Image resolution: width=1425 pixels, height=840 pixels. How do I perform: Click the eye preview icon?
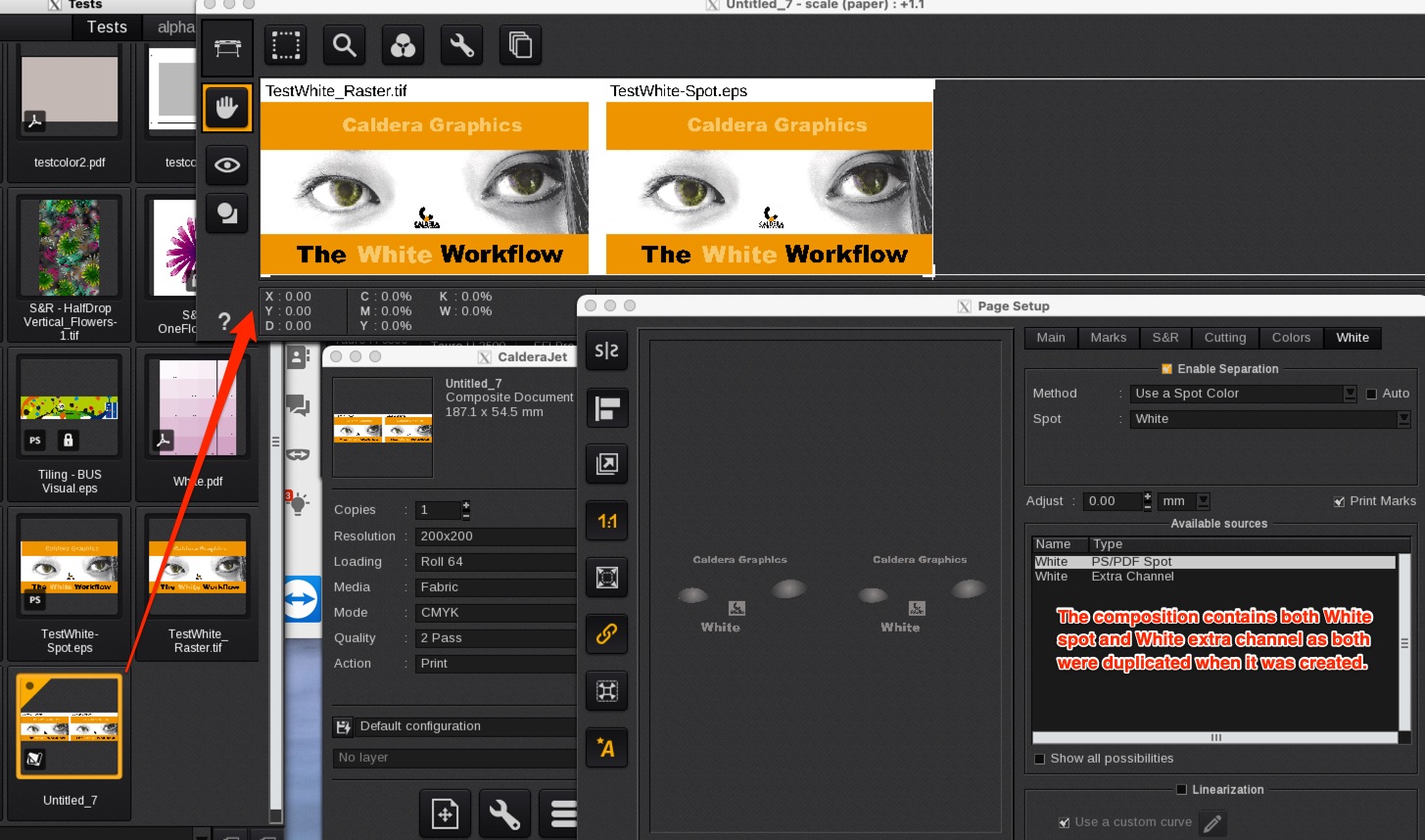[x=227, y=164]
